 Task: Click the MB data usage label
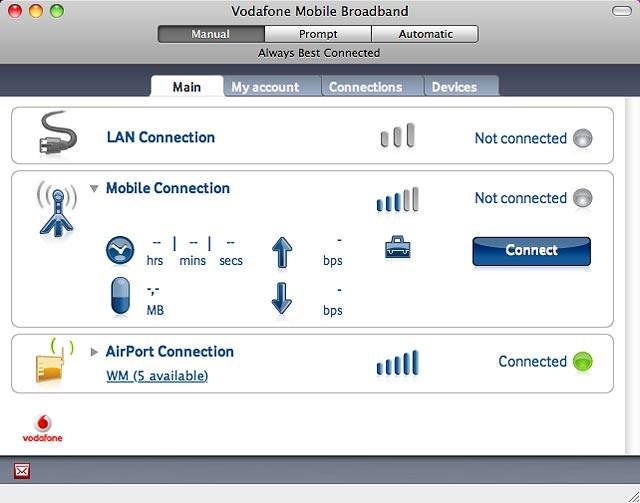[x=155, y=311]
